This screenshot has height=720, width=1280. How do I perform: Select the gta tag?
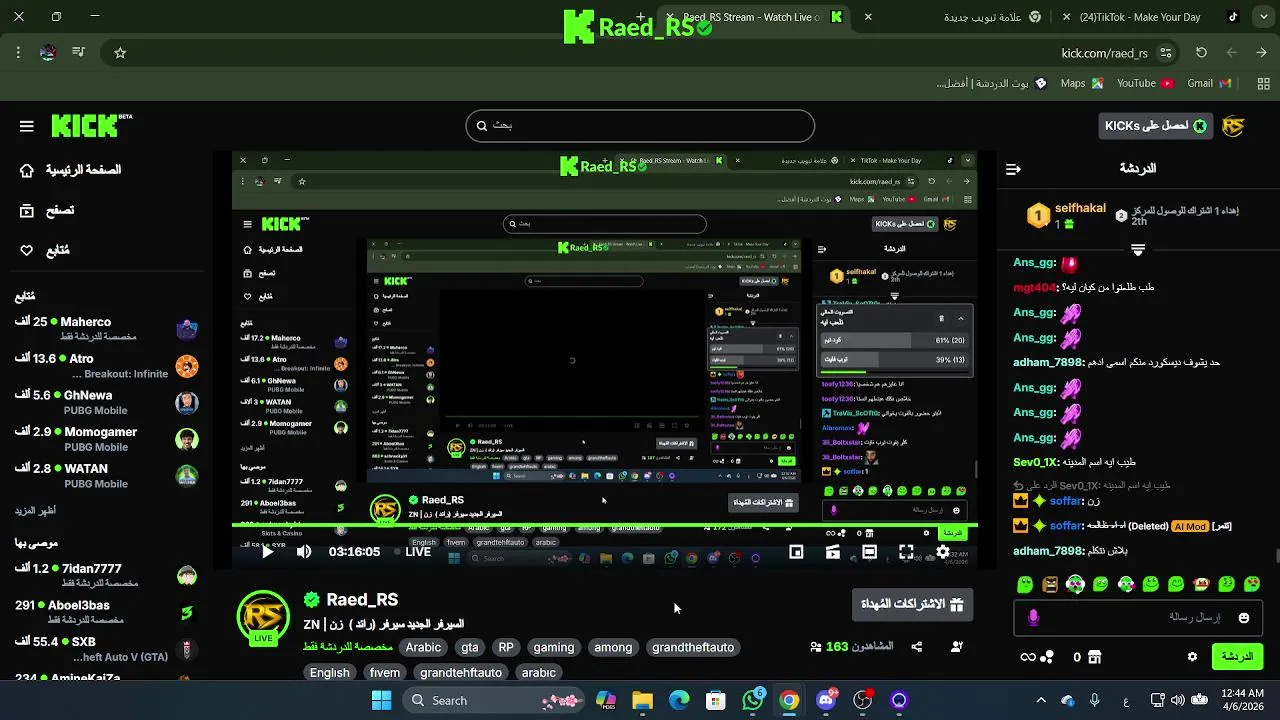click(470, 647)
